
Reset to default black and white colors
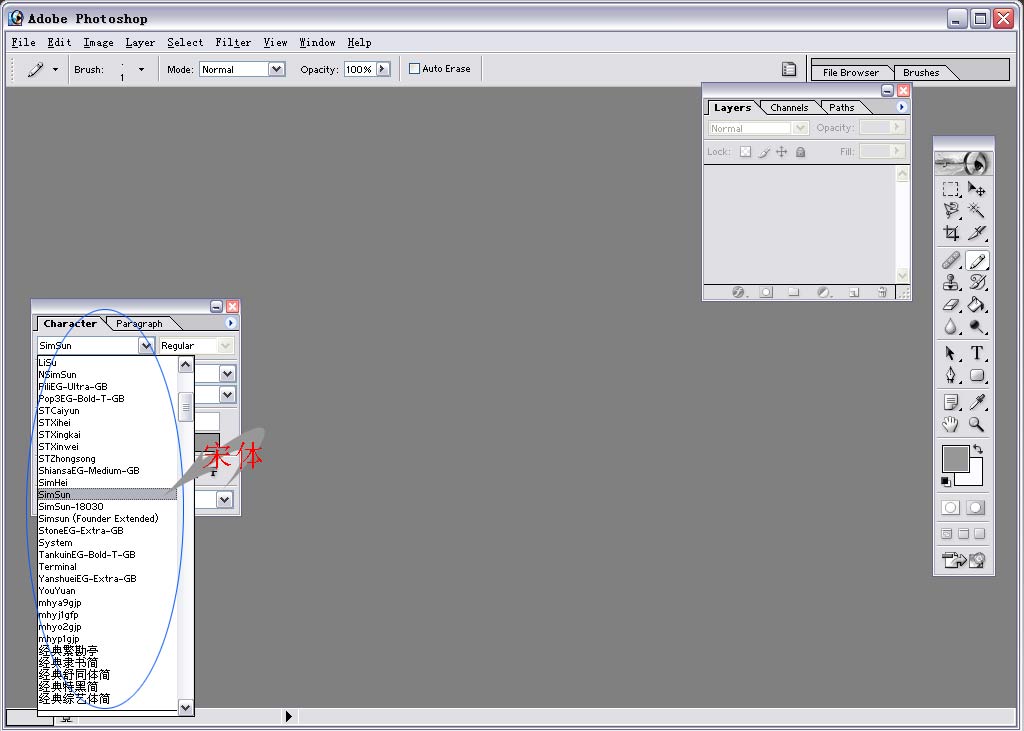pyautogui.click(x=946, y=482)
